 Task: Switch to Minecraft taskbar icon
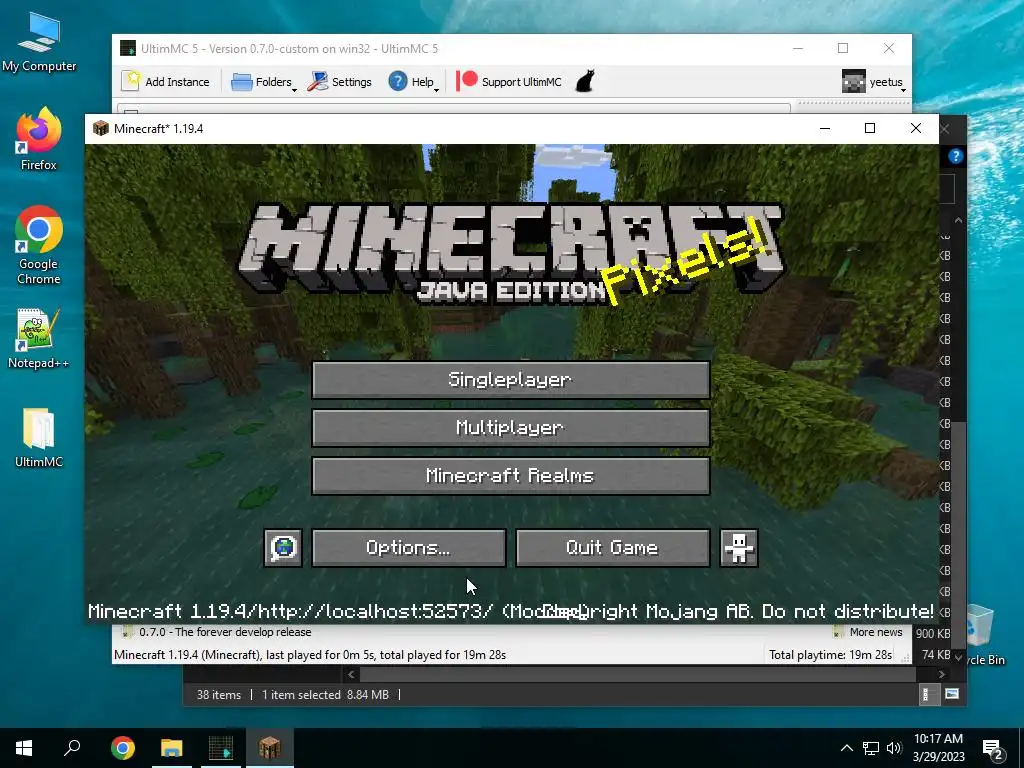coord(270,748)
